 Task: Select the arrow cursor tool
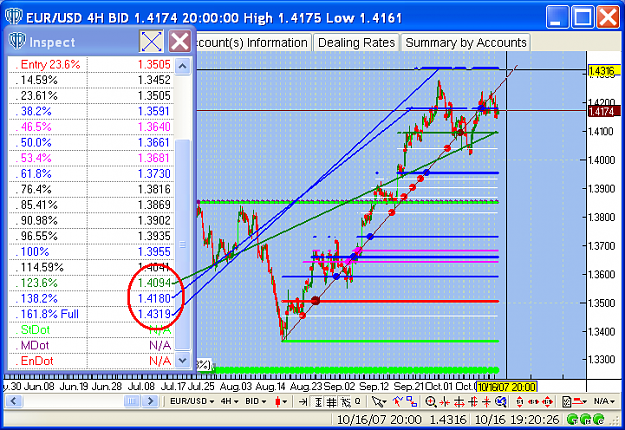coord(377,402)
